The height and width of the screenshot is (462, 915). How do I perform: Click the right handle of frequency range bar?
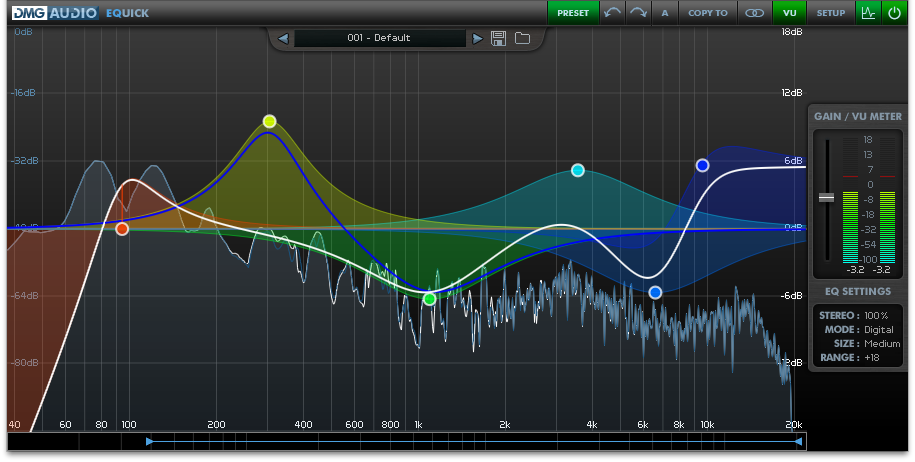click(x=799, y=442)
